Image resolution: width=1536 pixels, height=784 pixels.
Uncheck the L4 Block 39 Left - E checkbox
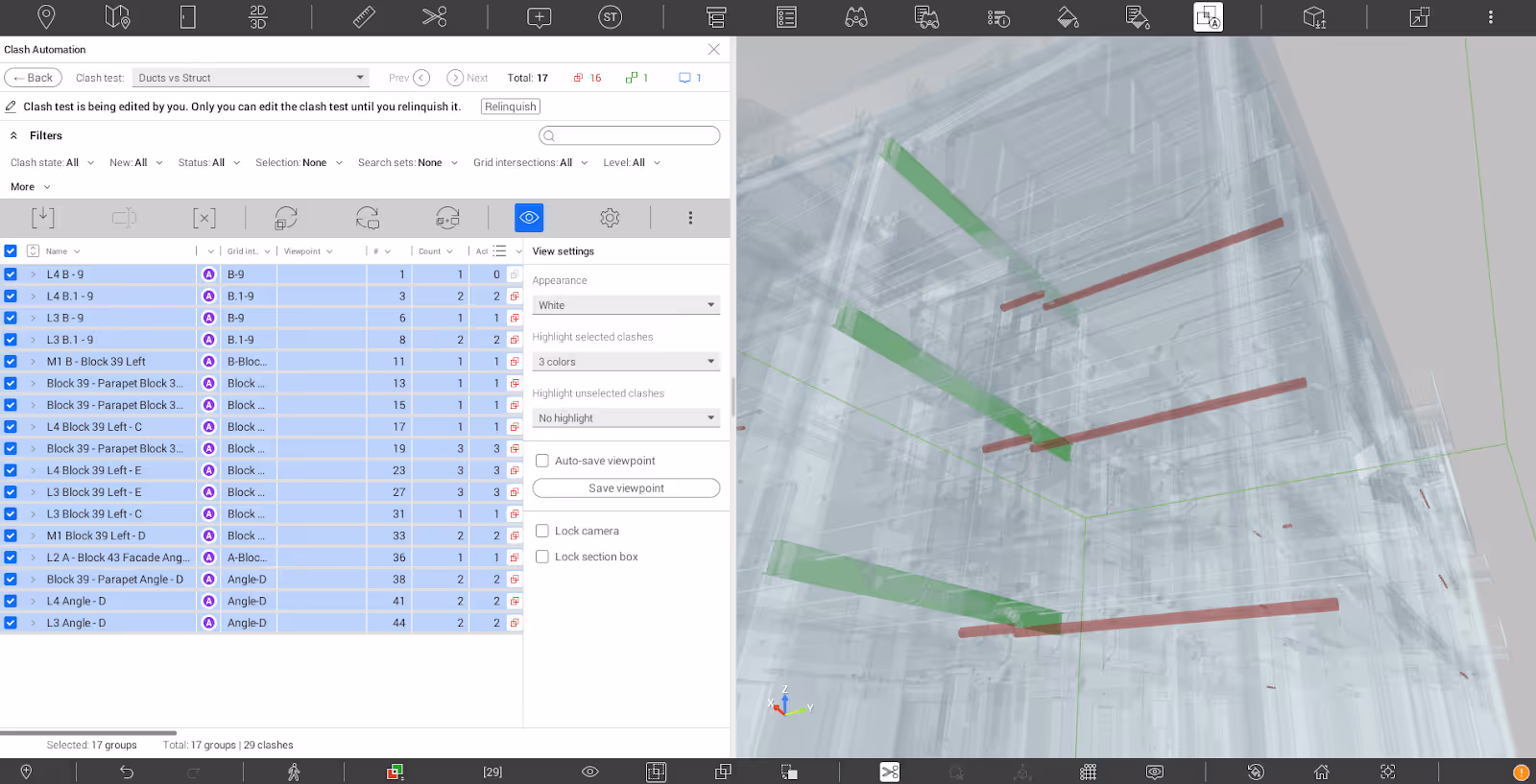click(x=11, y=470)
